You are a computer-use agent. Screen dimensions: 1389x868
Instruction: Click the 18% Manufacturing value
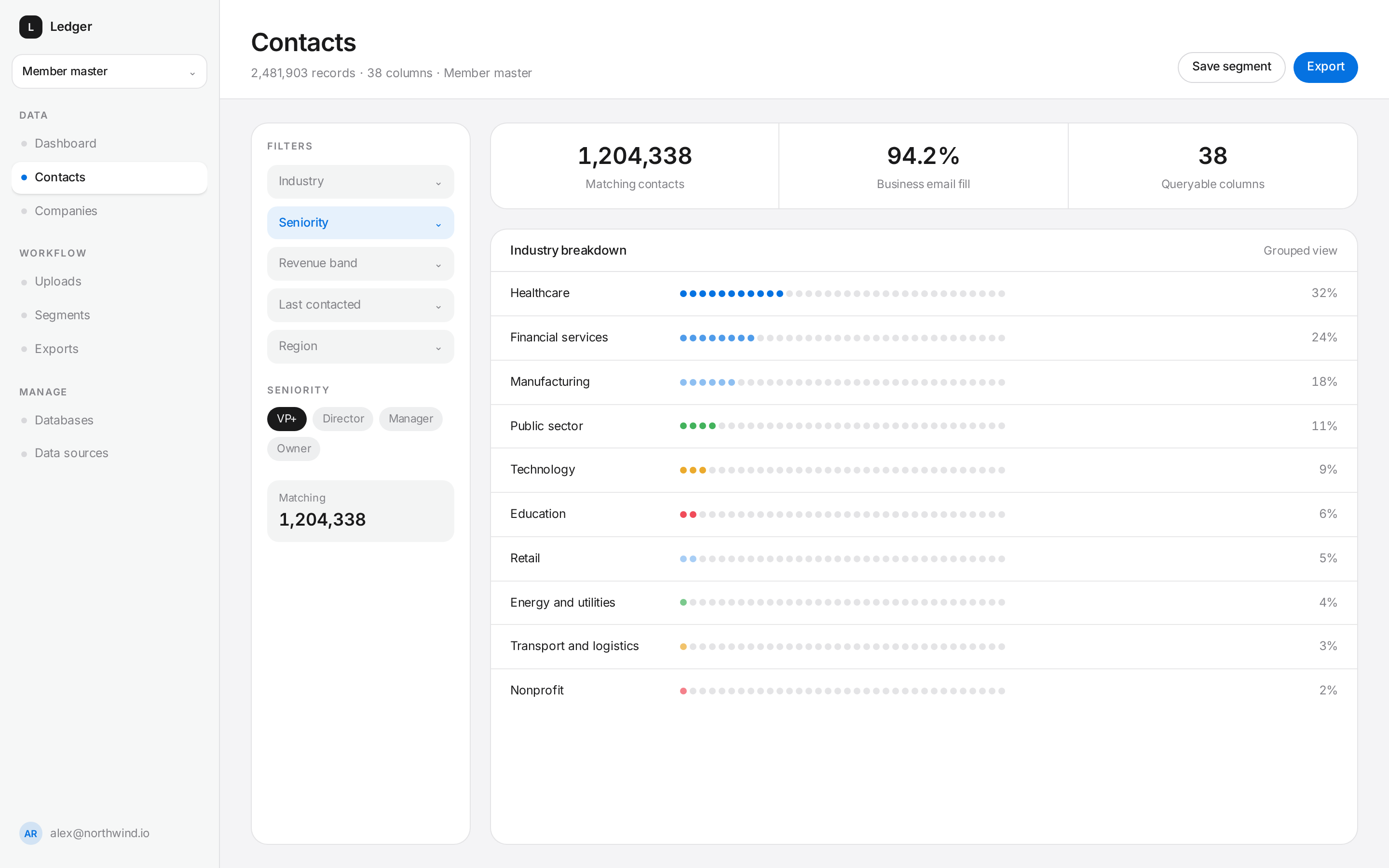click(1324, 382)
